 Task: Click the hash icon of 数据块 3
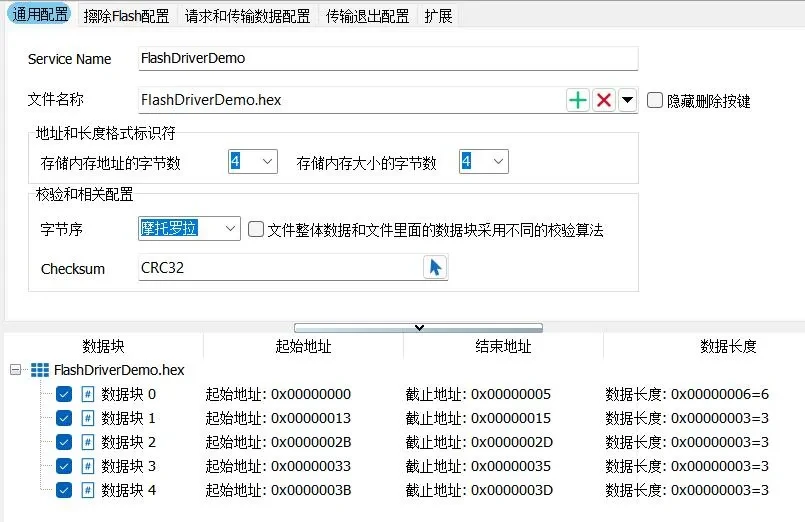[x=88, y=466]
